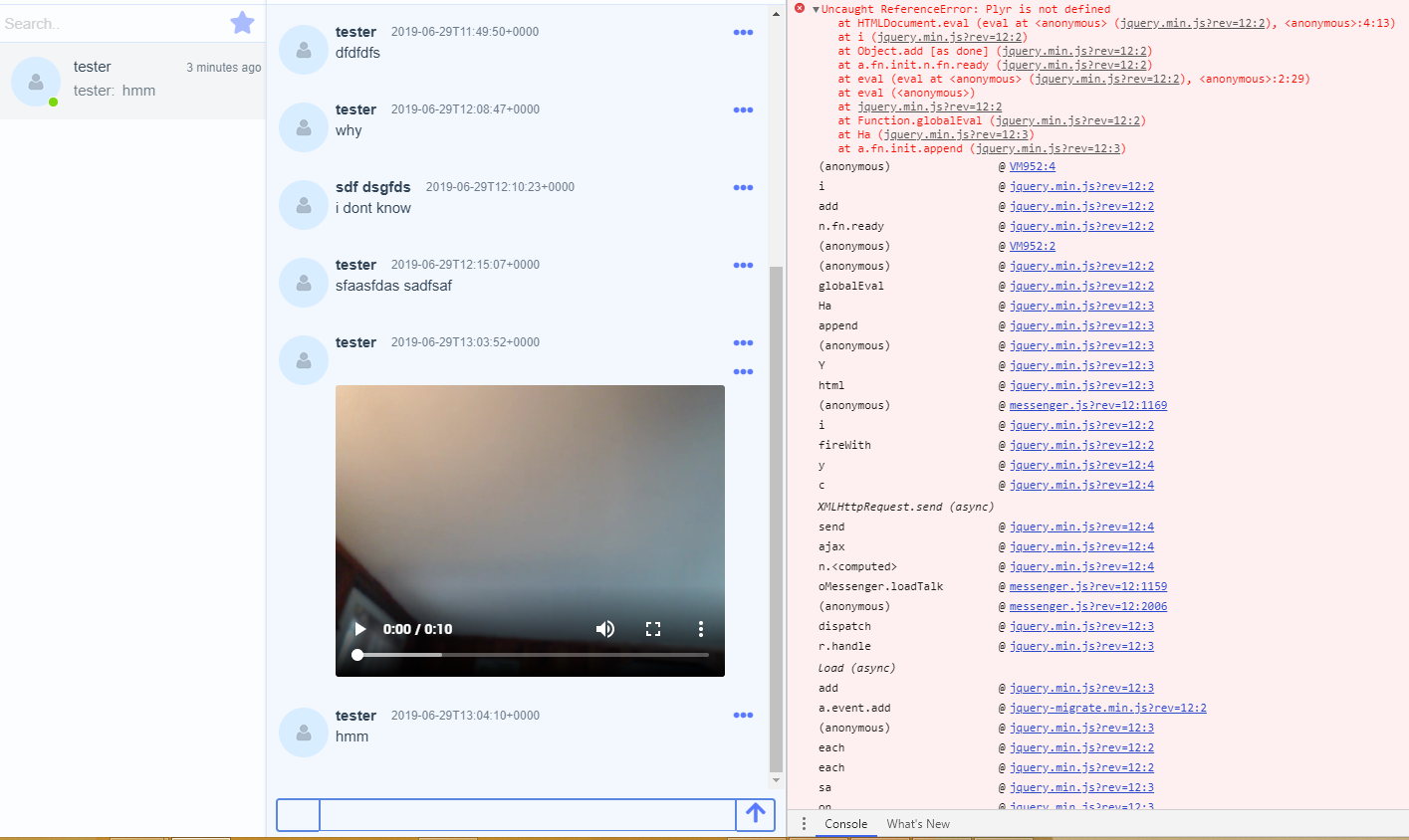The image size is (1409, 840).
Task: Click the video progress seek bar
Action: [533, 655]
